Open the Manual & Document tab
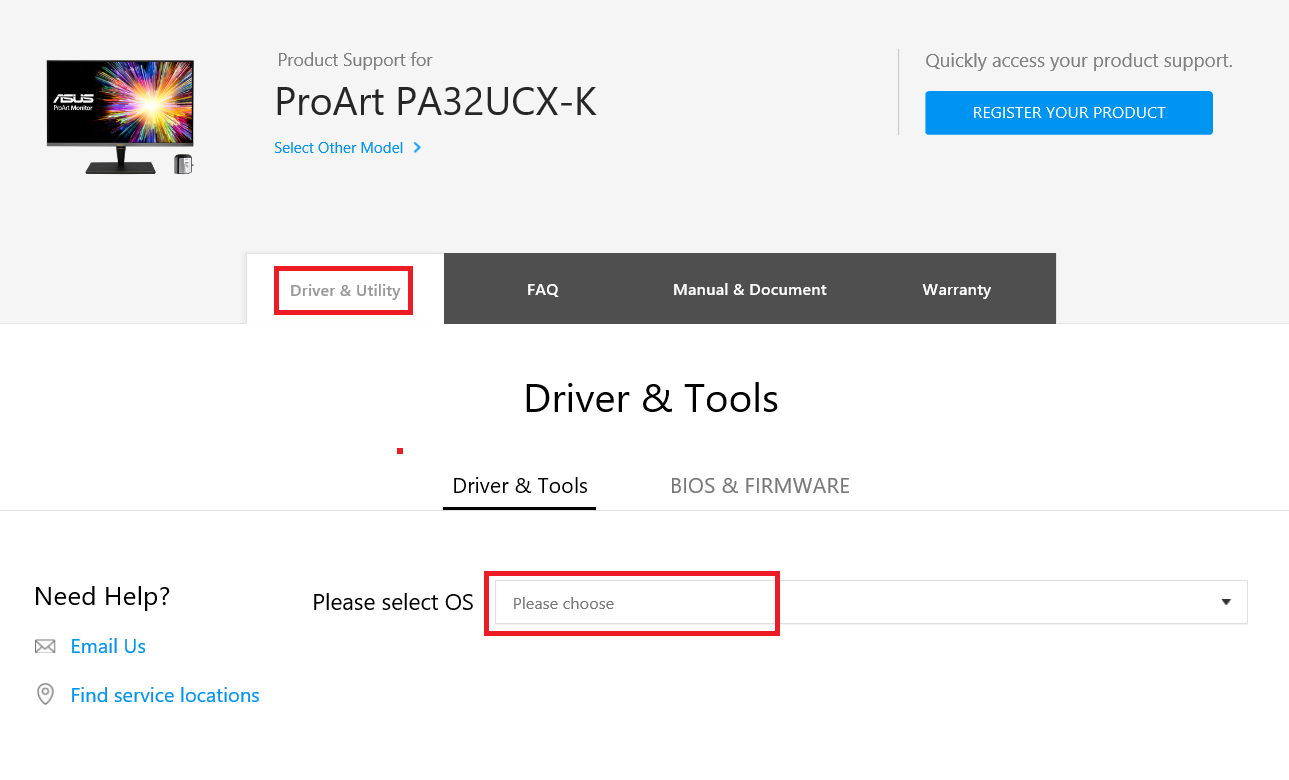The width and height of the screenshot is (1289, 780). (750, 289)
